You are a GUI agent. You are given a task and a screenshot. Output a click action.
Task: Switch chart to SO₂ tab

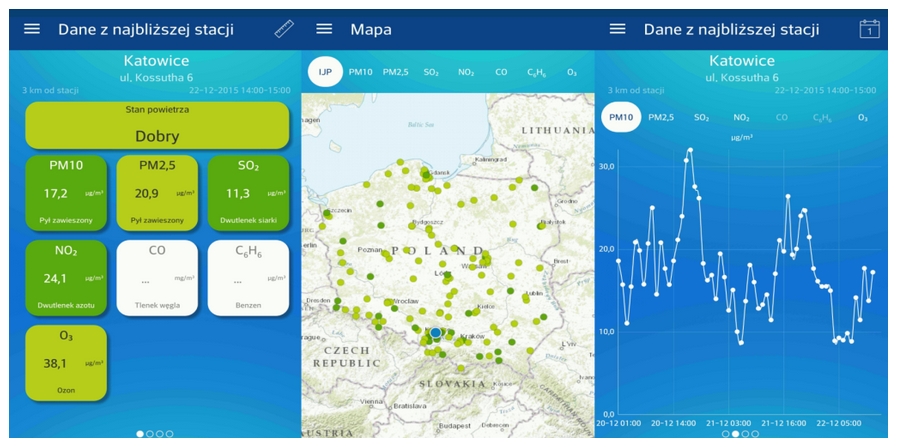point(702,117)
